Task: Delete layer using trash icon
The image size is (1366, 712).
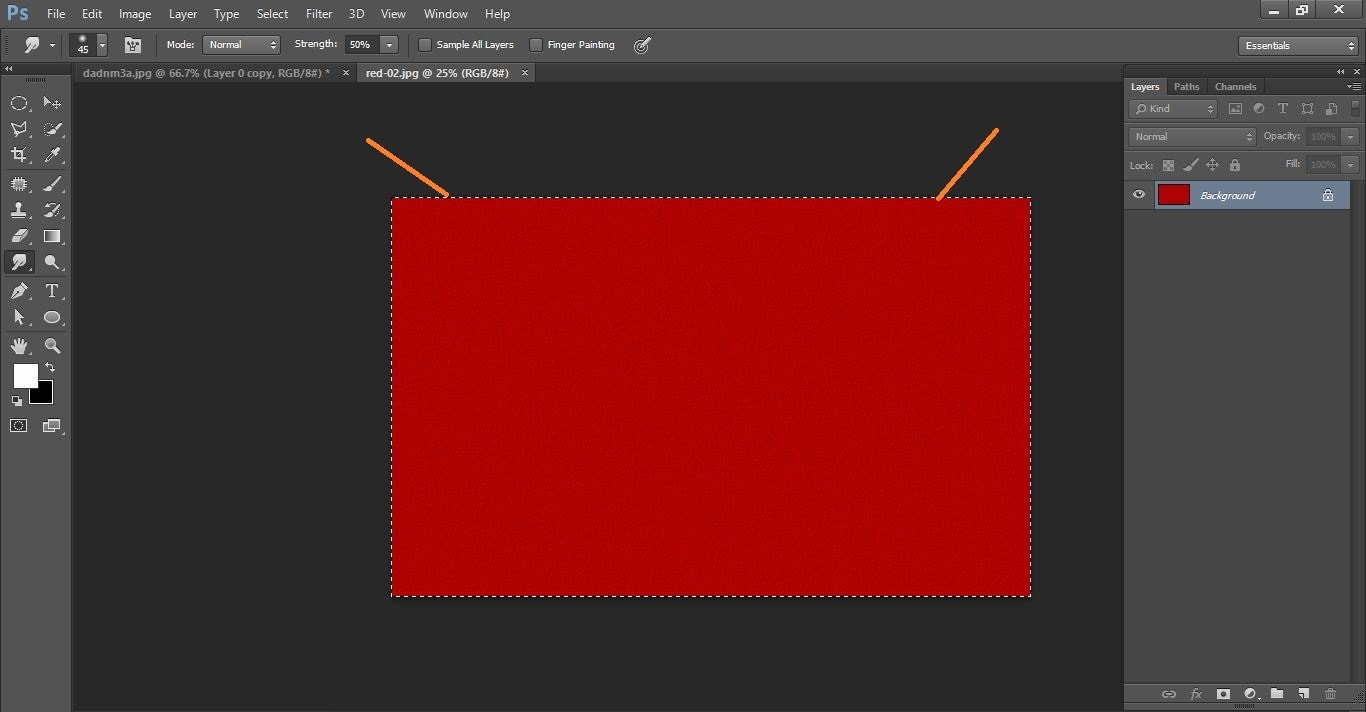Action: (x=1330, y=694)
